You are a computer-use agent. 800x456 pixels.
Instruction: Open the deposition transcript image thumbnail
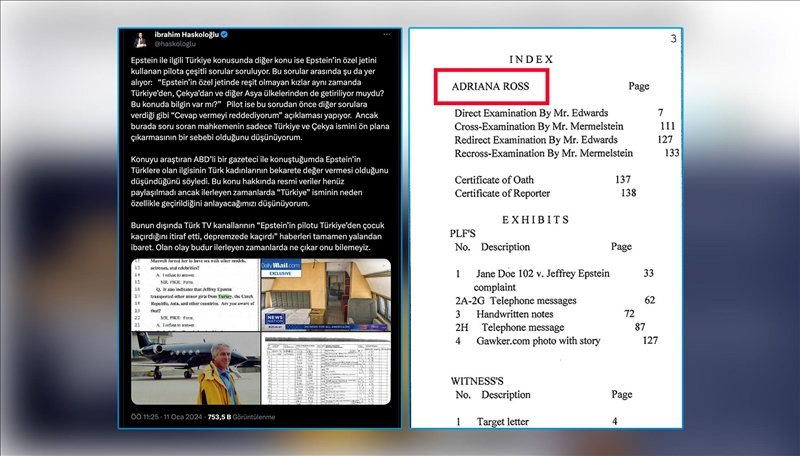195,295
